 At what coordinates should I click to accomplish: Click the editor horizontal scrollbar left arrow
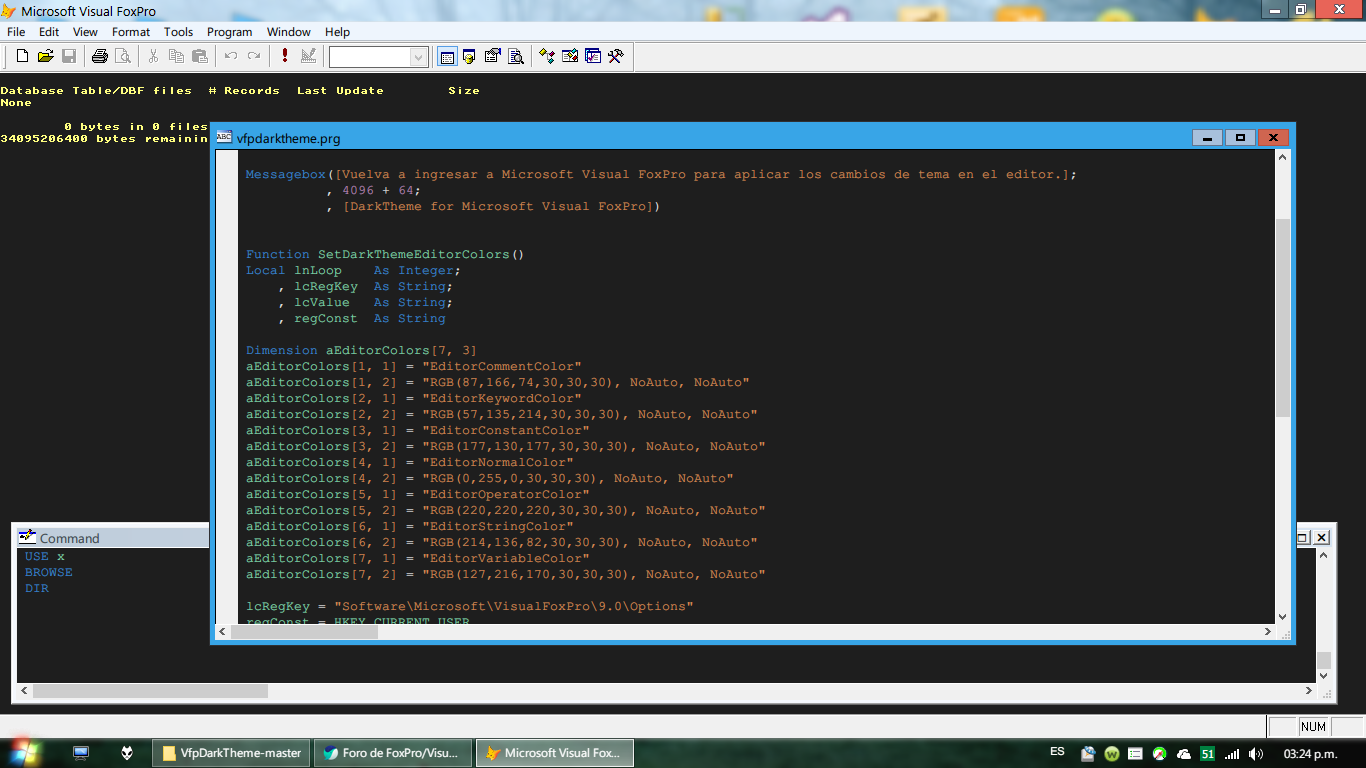(x=223, y=632)
